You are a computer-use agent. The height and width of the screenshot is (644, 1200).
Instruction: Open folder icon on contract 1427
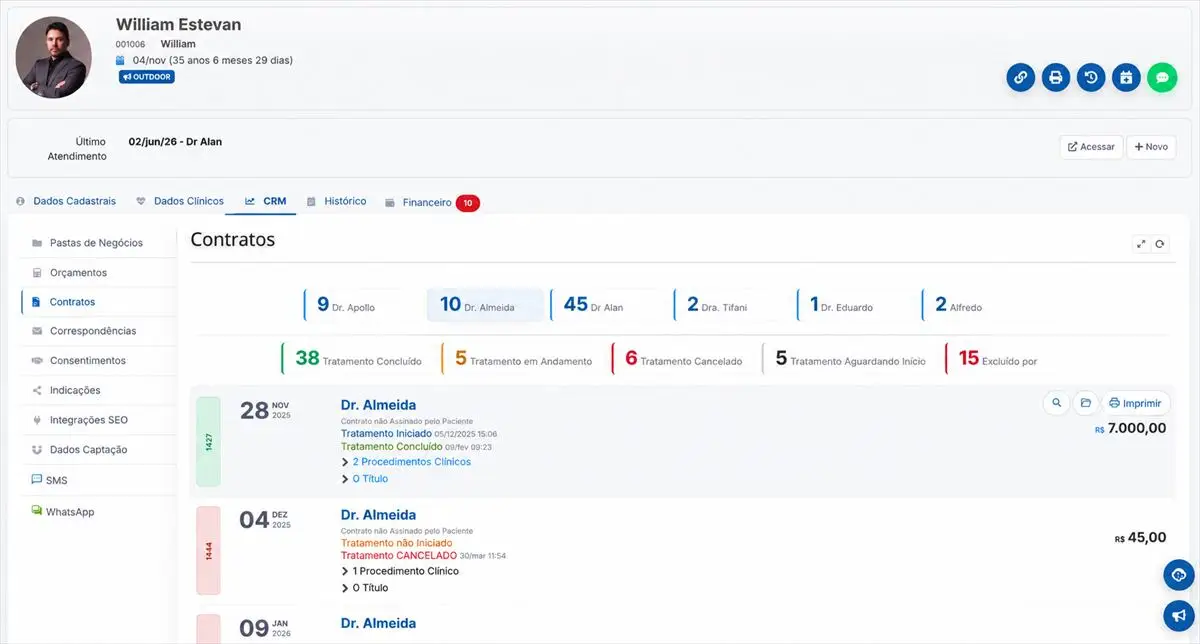[1085, 403]
